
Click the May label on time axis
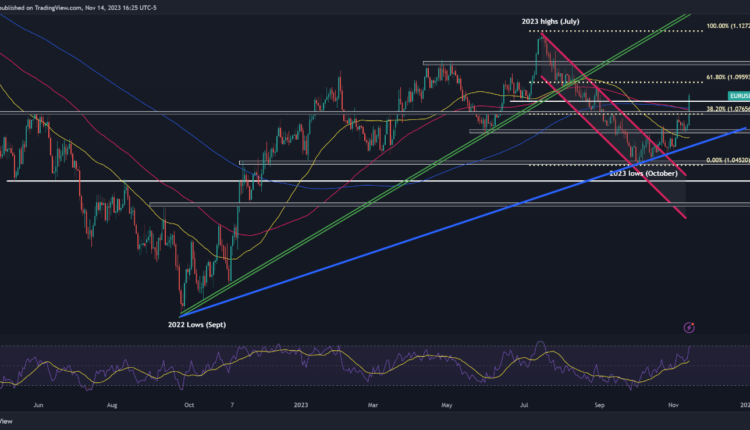coord(446,407)
